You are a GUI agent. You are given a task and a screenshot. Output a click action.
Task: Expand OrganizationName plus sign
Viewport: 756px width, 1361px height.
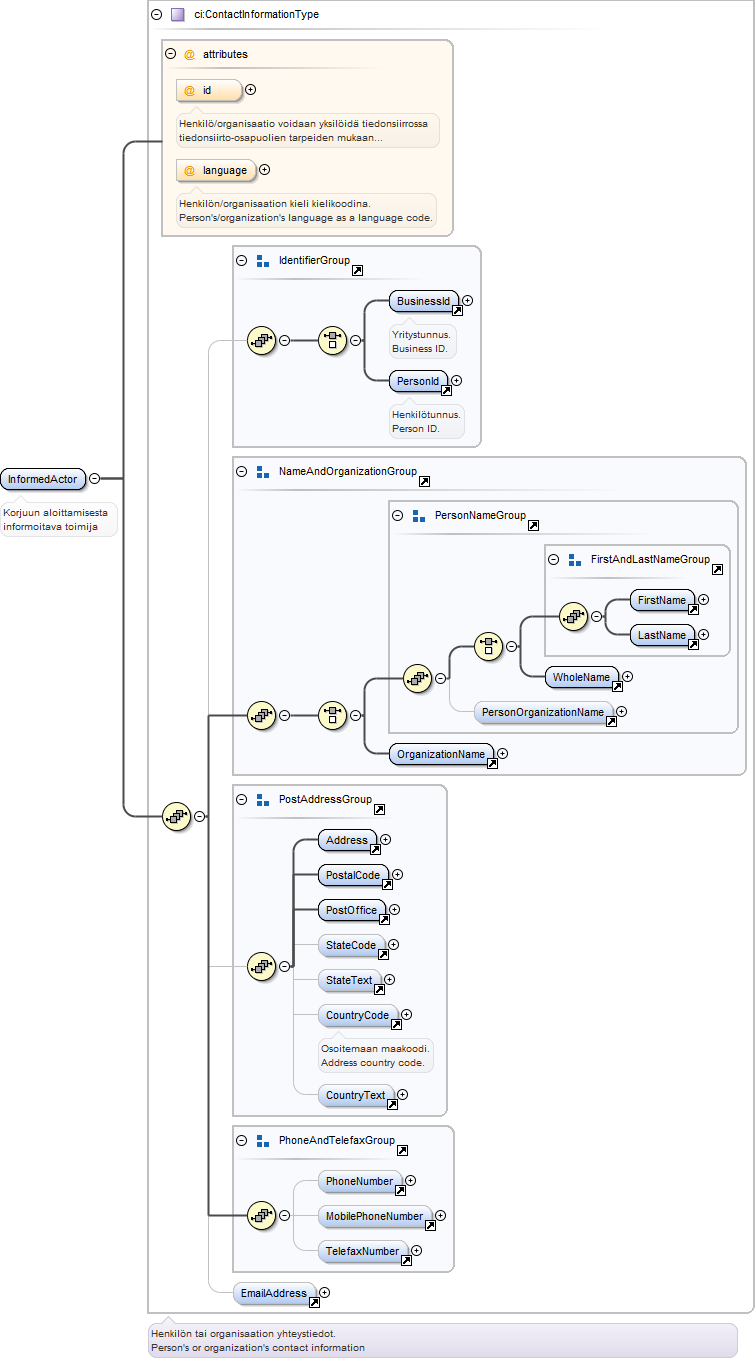pos(503,754)
